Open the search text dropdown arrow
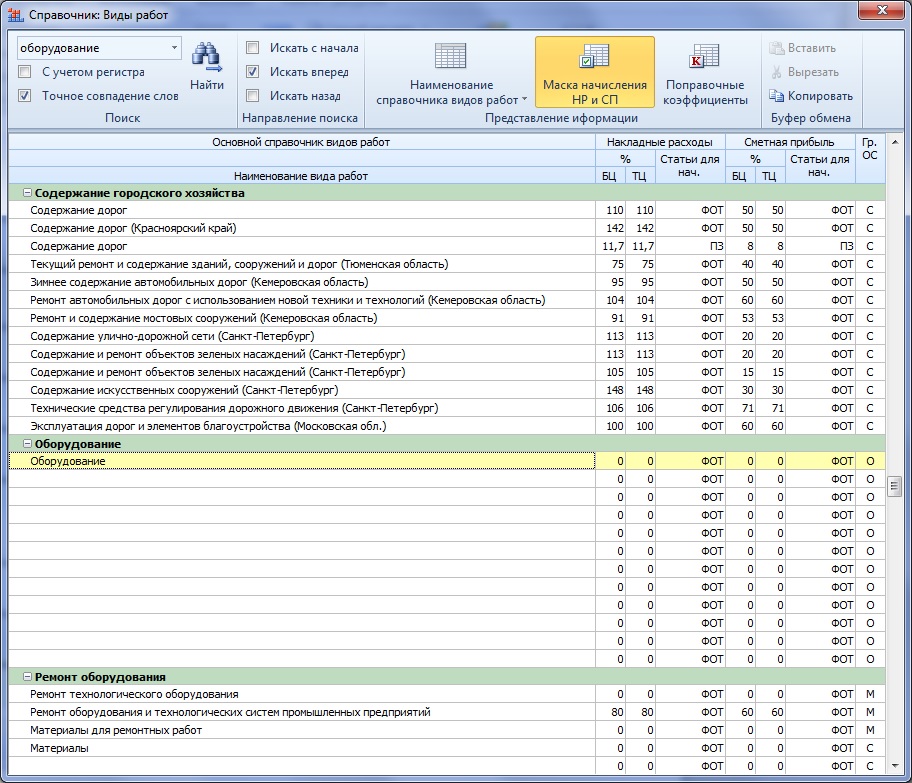This screenshot has width=912, height=783. 174,48
